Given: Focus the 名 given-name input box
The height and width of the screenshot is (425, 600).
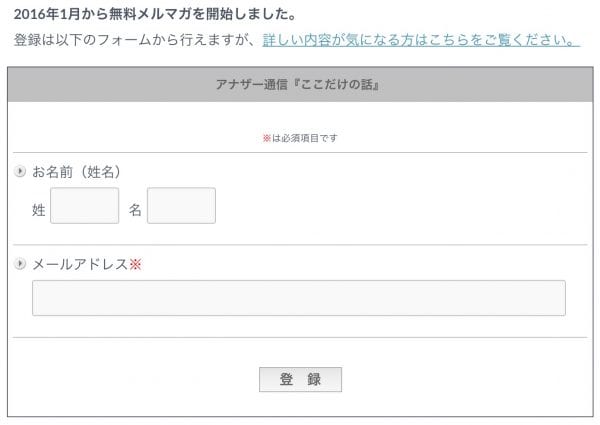Looking at the screenshot, I should 181,205.
